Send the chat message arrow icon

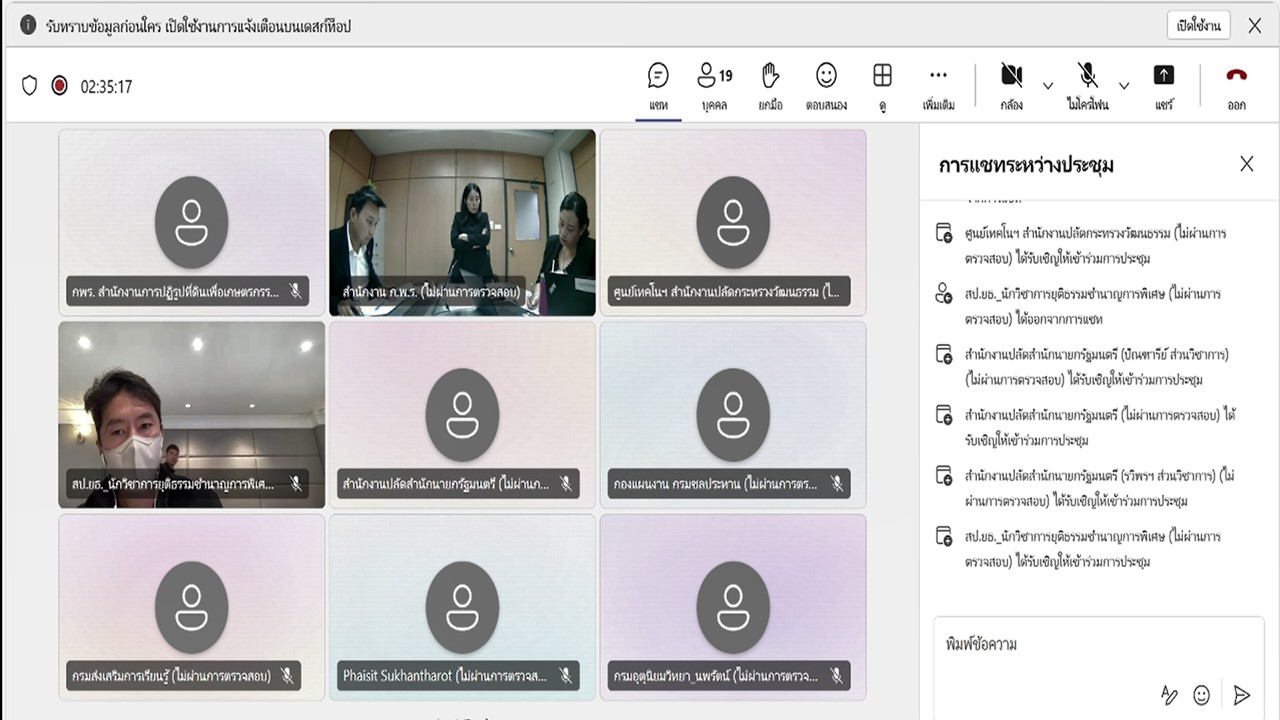[1242, 695]
